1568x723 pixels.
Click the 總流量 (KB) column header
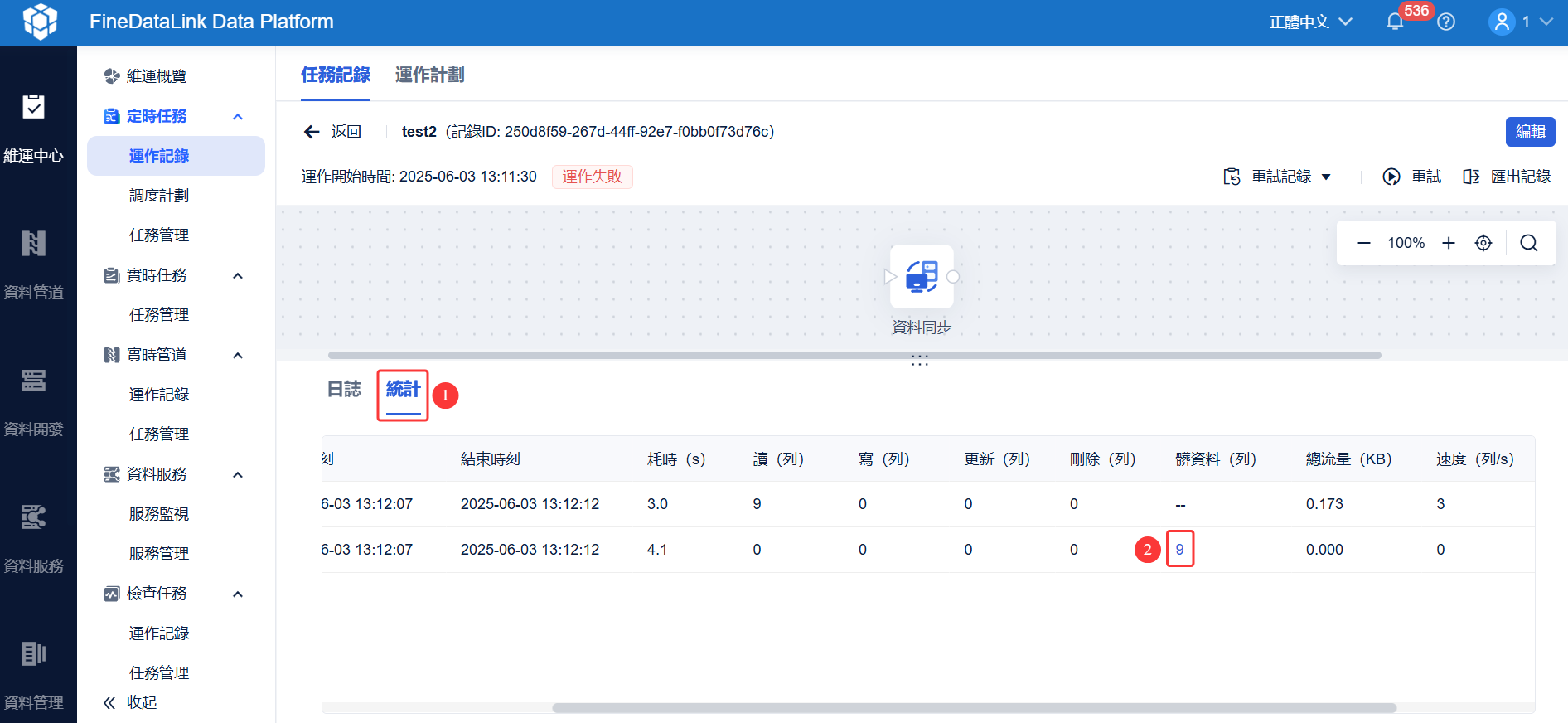(x=1348, y=459)
